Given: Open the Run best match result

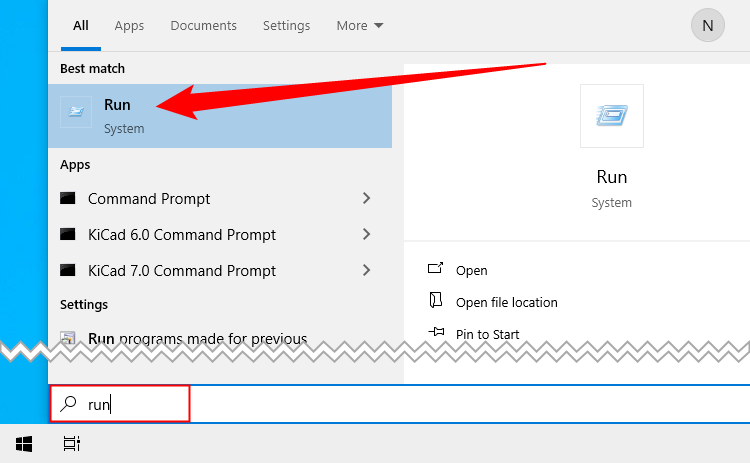Looking at the screenshot, I should pos(220,116).
